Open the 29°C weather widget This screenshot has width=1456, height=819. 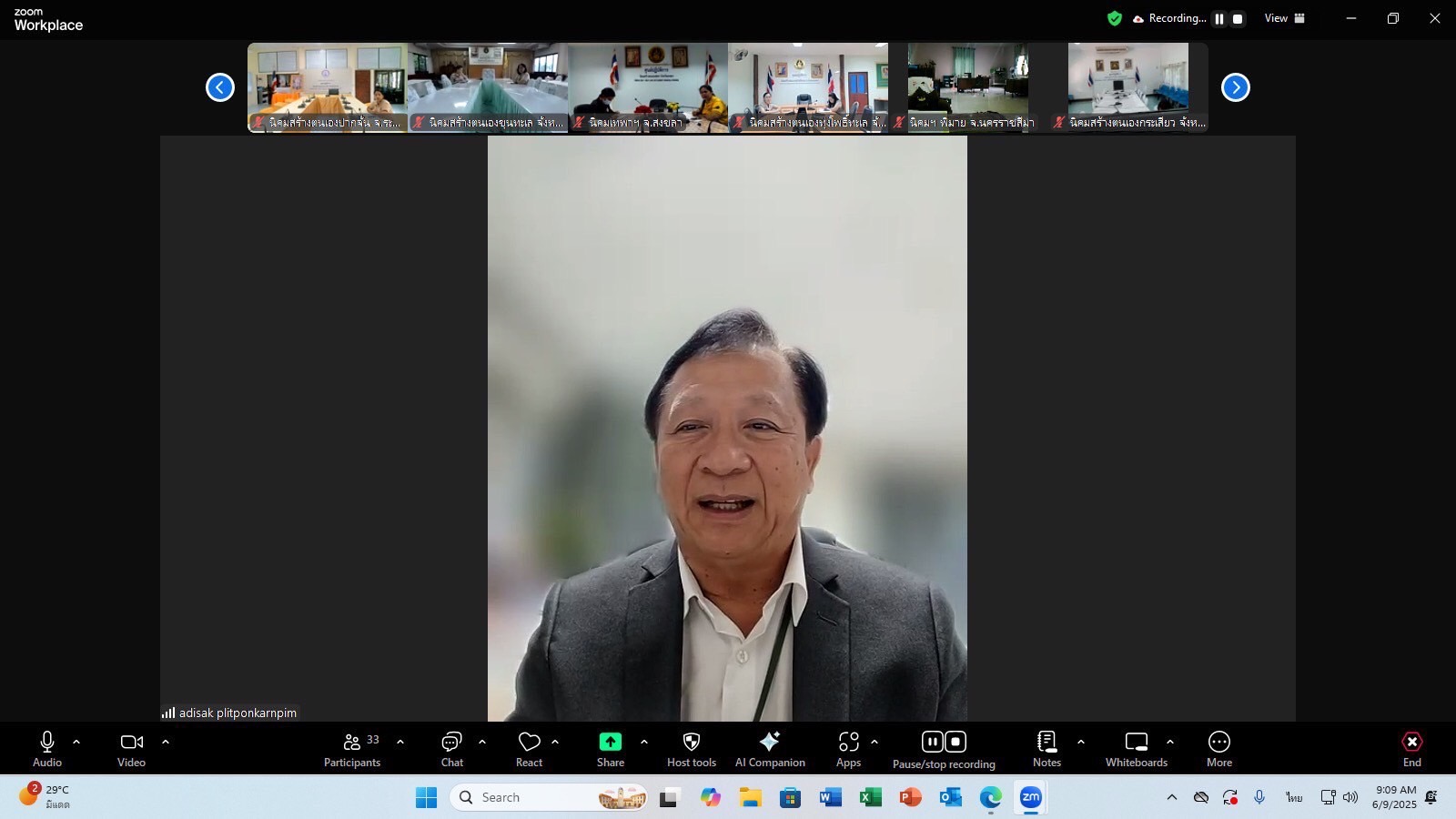[x=45, y=796]
